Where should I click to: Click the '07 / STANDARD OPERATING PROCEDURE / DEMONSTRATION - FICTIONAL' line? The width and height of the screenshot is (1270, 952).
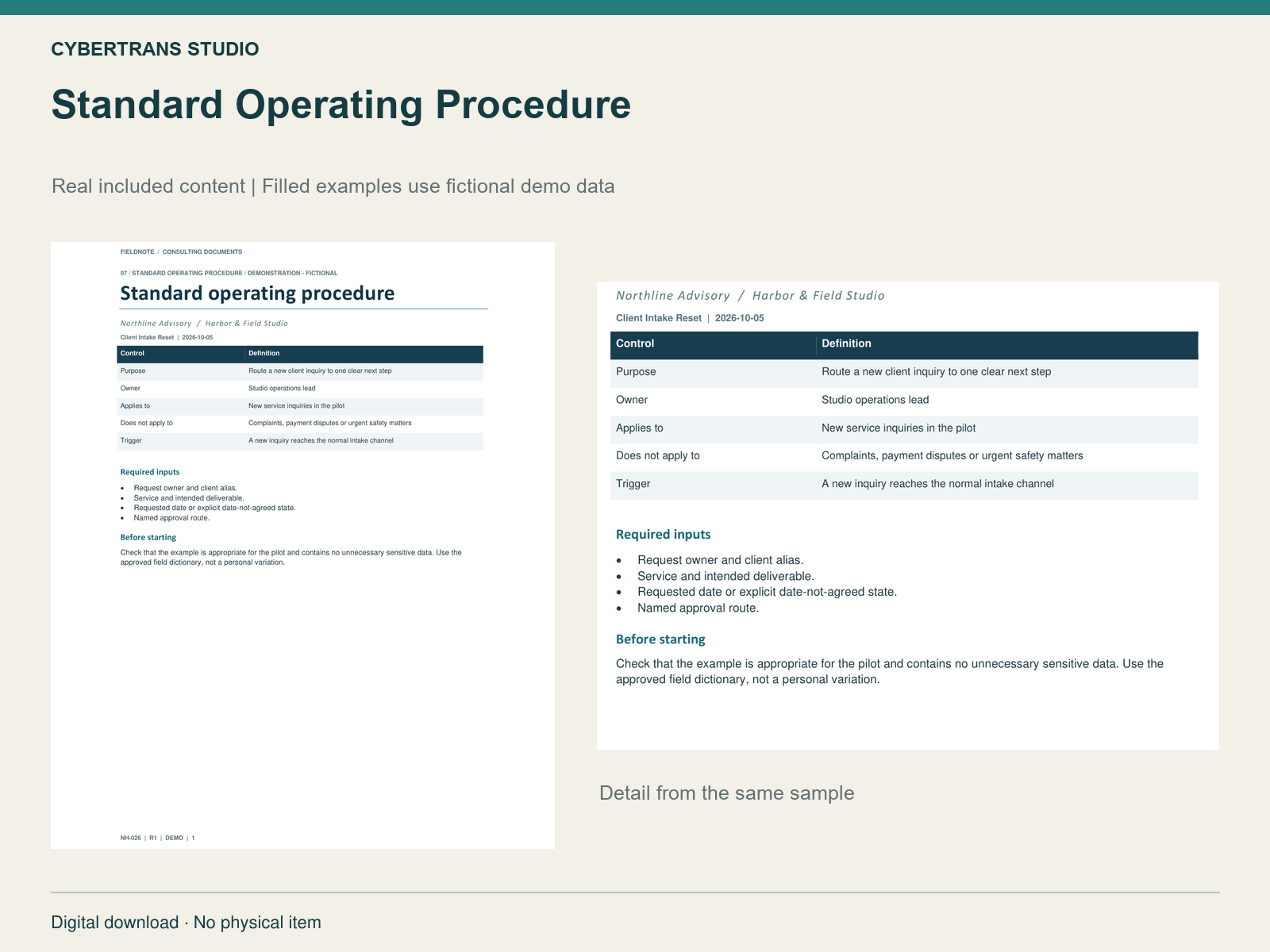click(229, 273)
